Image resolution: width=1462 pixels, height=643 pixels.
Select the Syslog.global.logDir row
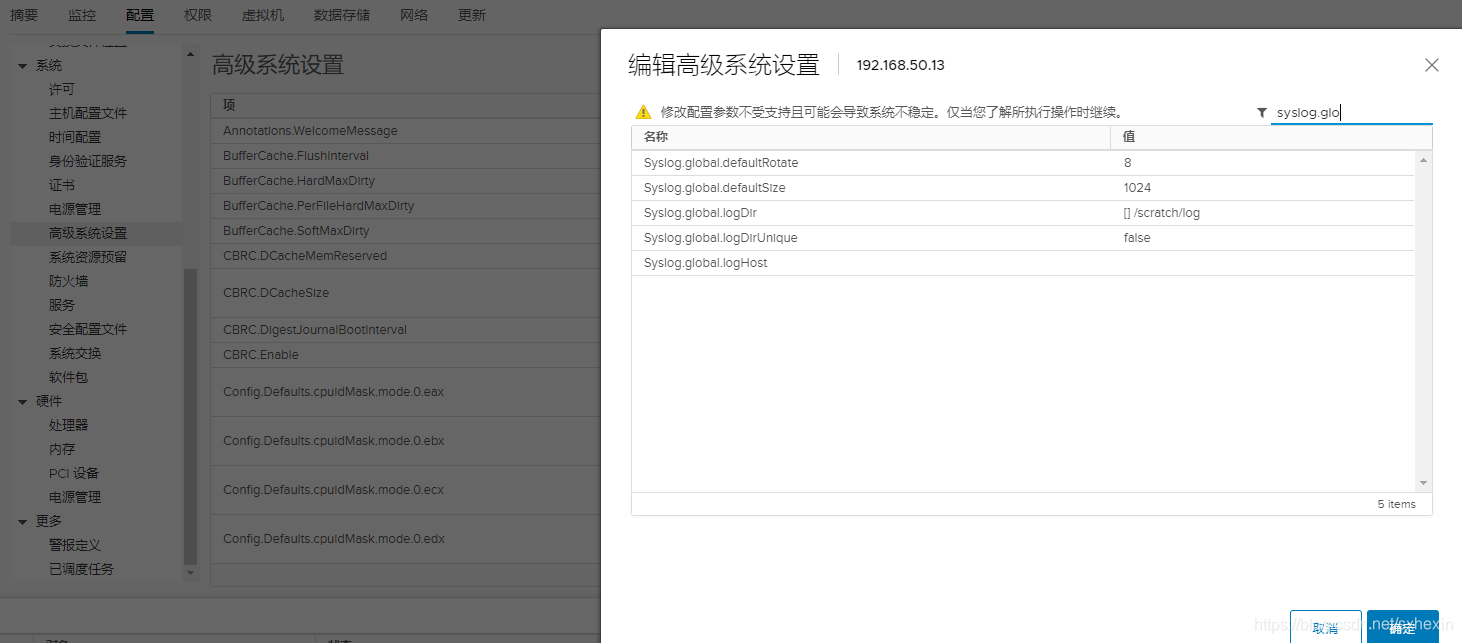1023,213
